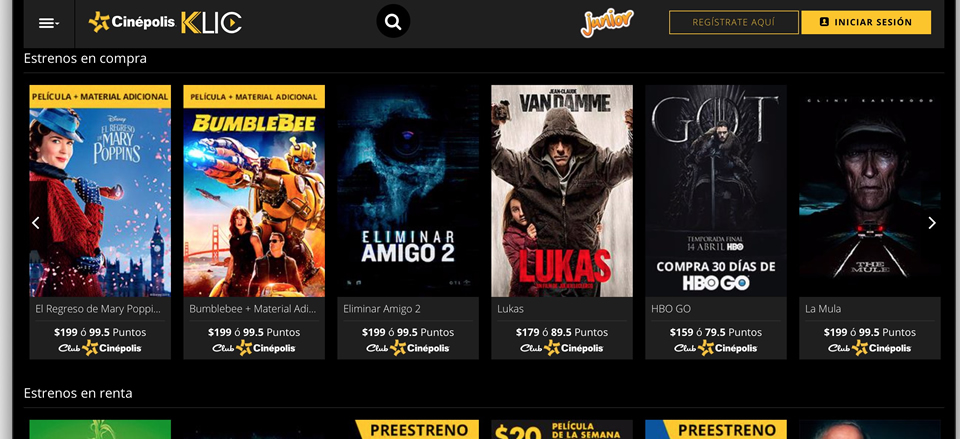Open the Bumblebee movie poster
The width and height of the screenshot is (960, 439).
coord(254,191)
